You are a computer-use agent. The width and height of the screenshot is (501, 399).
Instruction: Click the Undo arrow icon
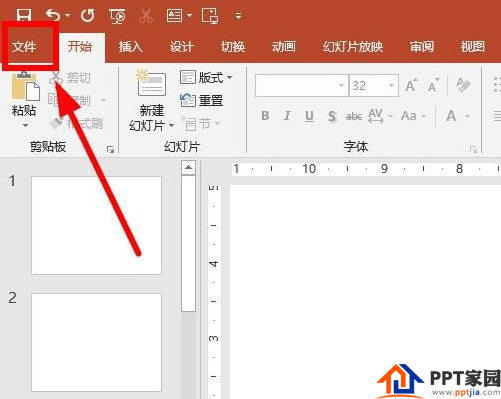(x=53, y=15)
